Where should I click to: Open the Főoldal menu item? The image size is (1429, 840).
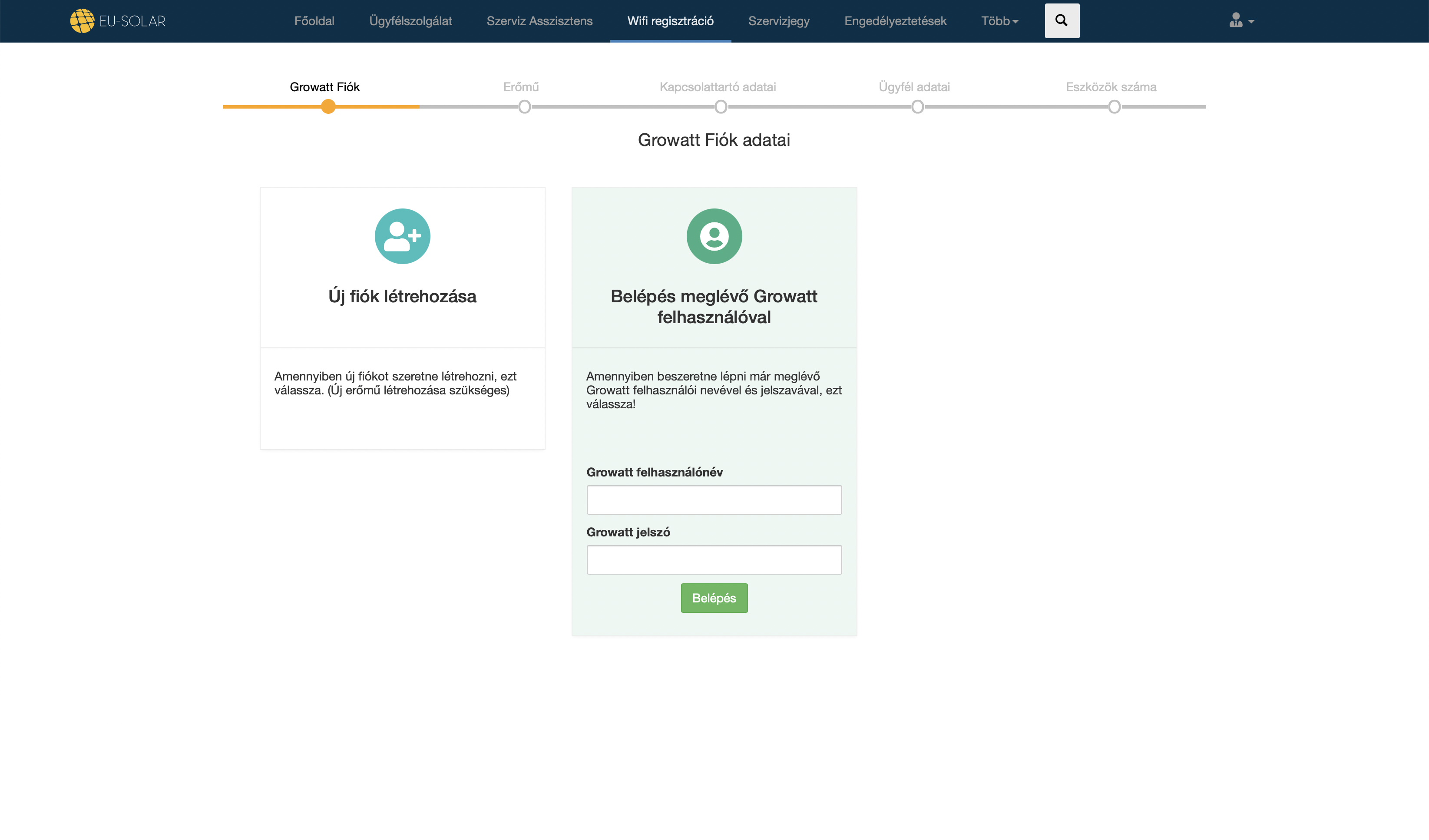[314, 21]
